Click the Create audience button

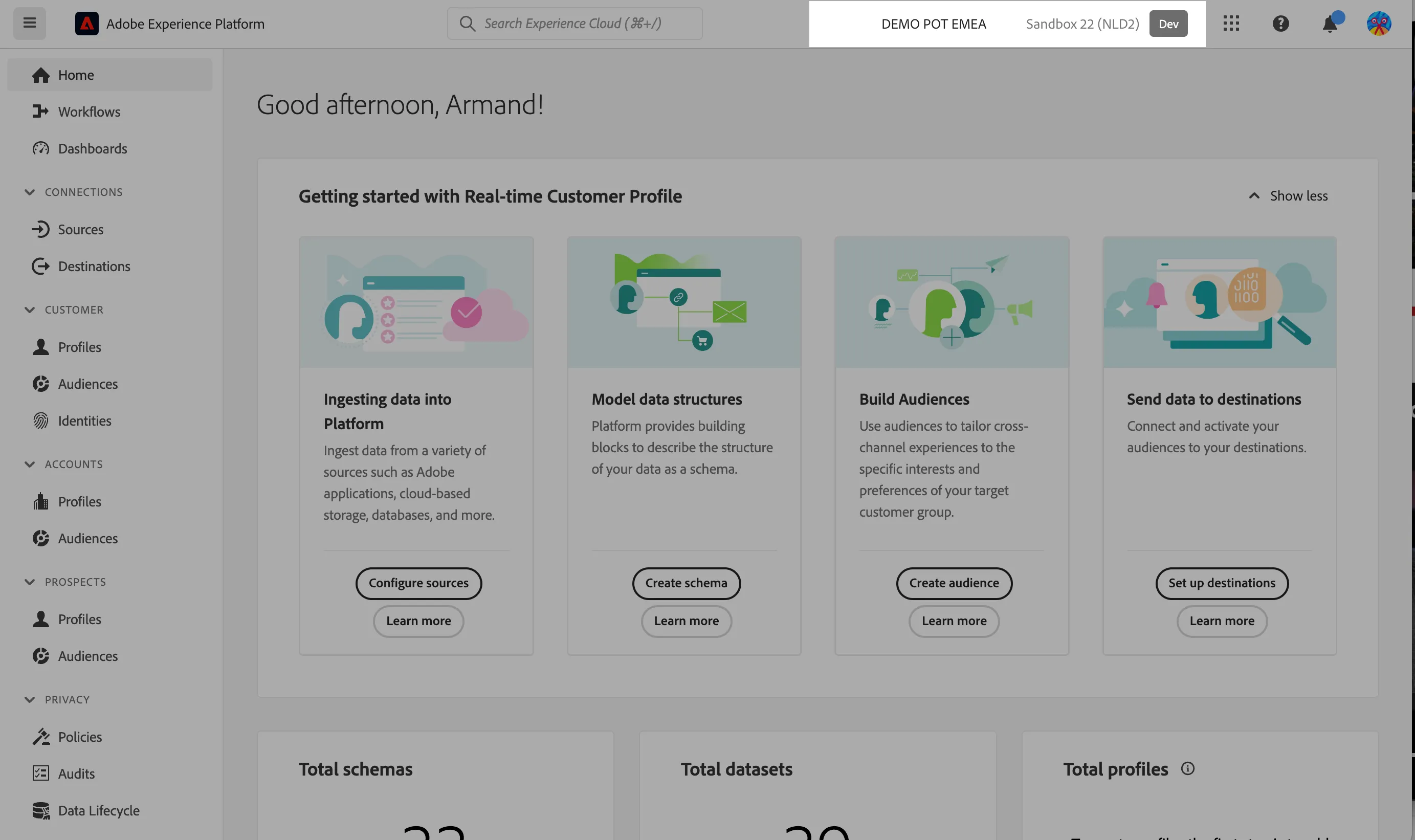[954, 583]
